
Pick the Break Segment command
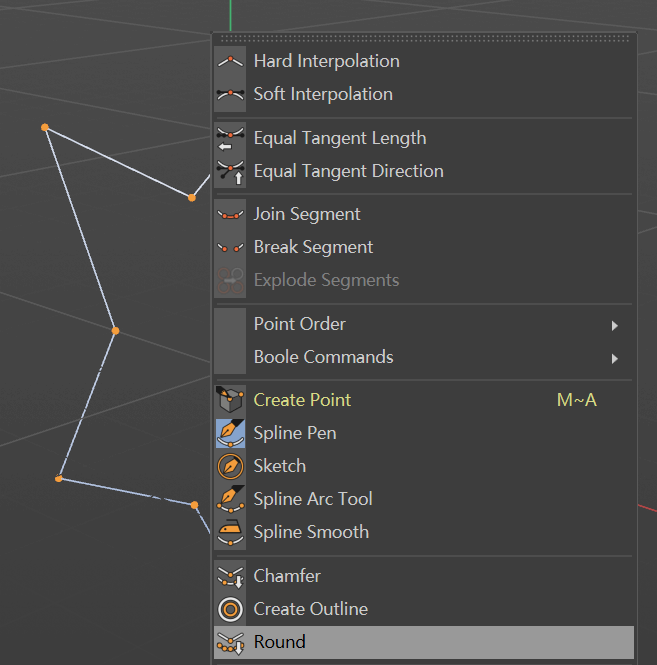tap(424, 247)
